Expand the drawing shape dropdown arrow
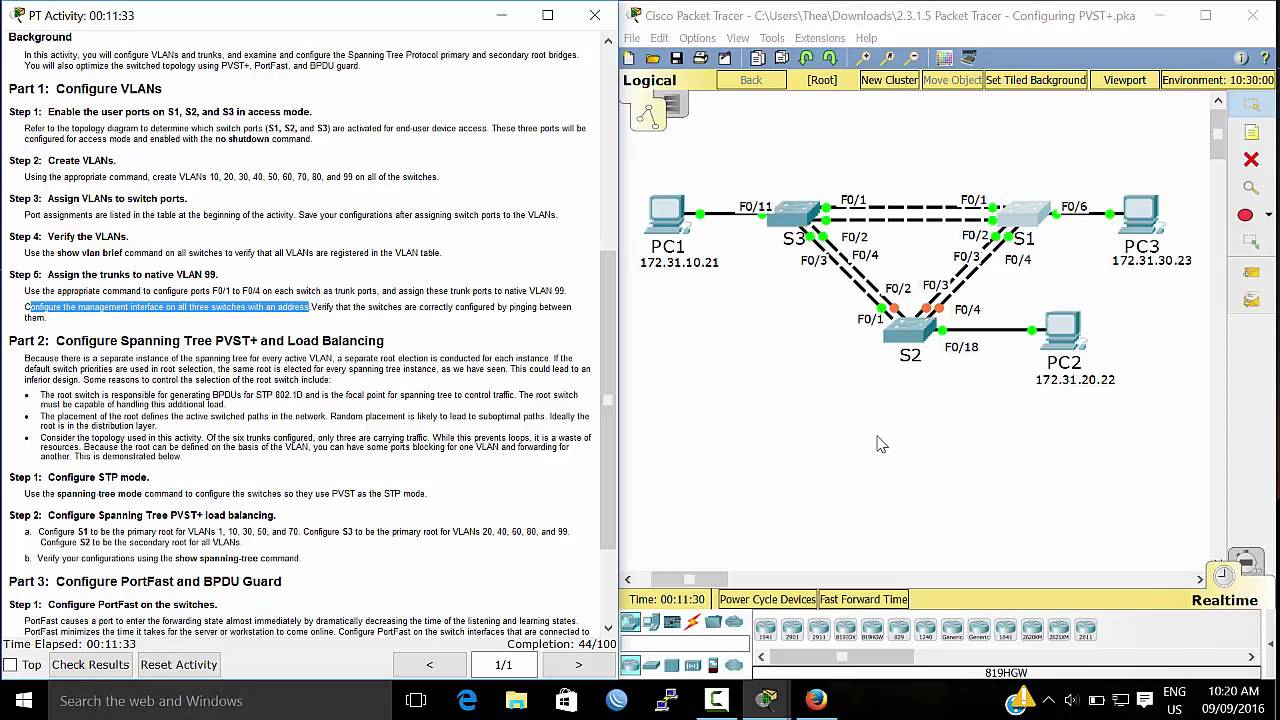 (1269, 215)
